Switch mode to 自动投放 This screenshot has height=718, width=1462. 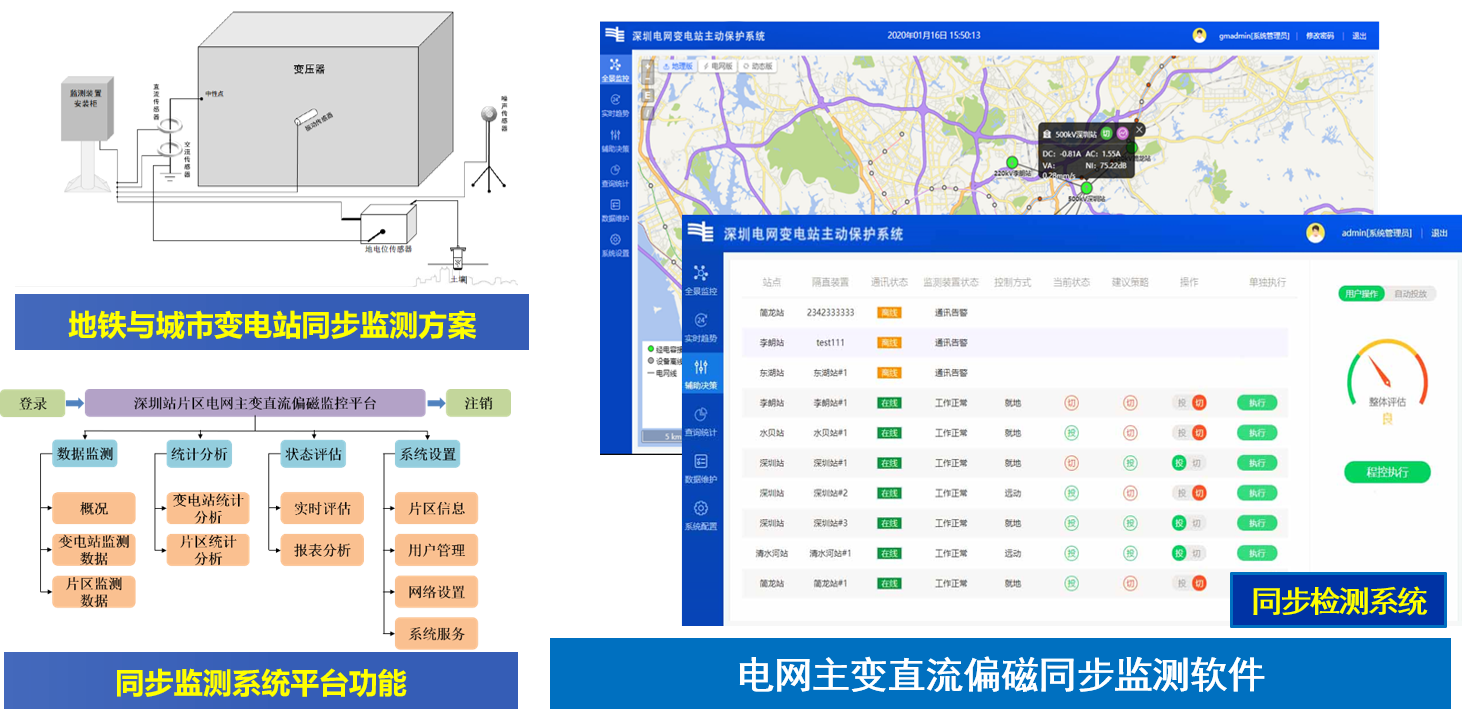coord(1411,294)
